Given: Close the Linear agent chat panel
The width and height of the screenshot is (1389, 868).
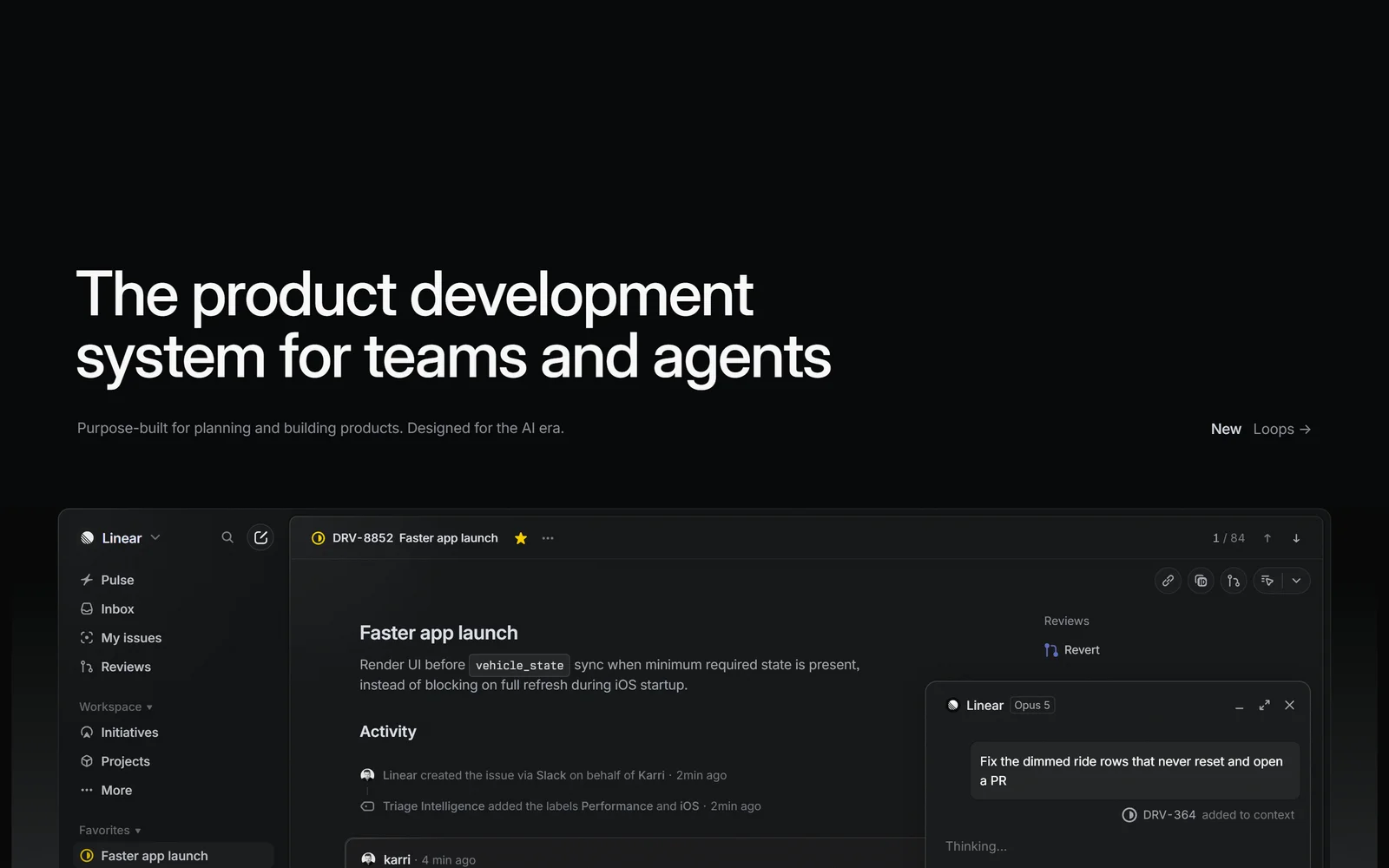Looking at the screenshot, I should tap(1290, 706).
